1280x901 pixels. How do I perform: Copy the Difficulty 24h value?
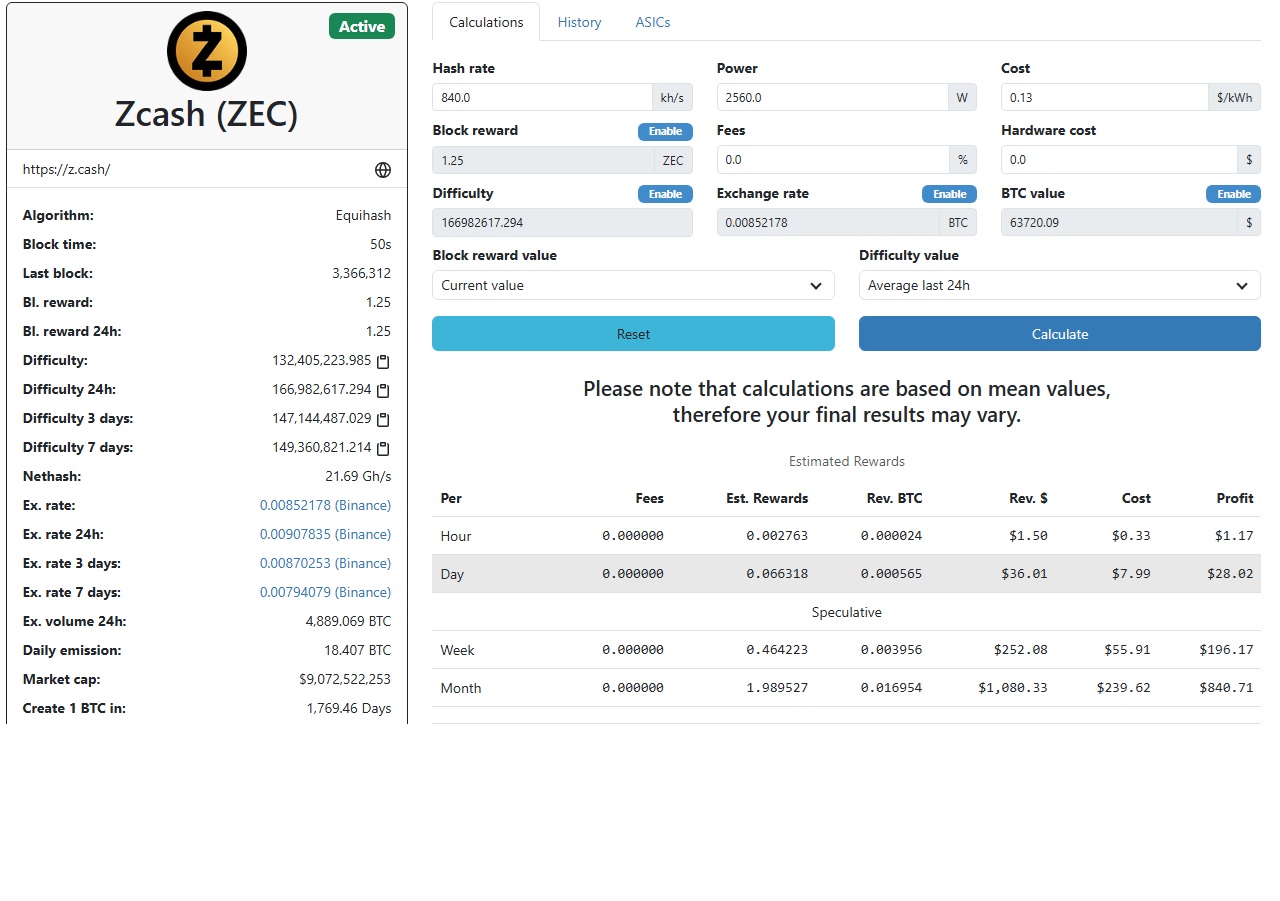(x=382, y=390)
